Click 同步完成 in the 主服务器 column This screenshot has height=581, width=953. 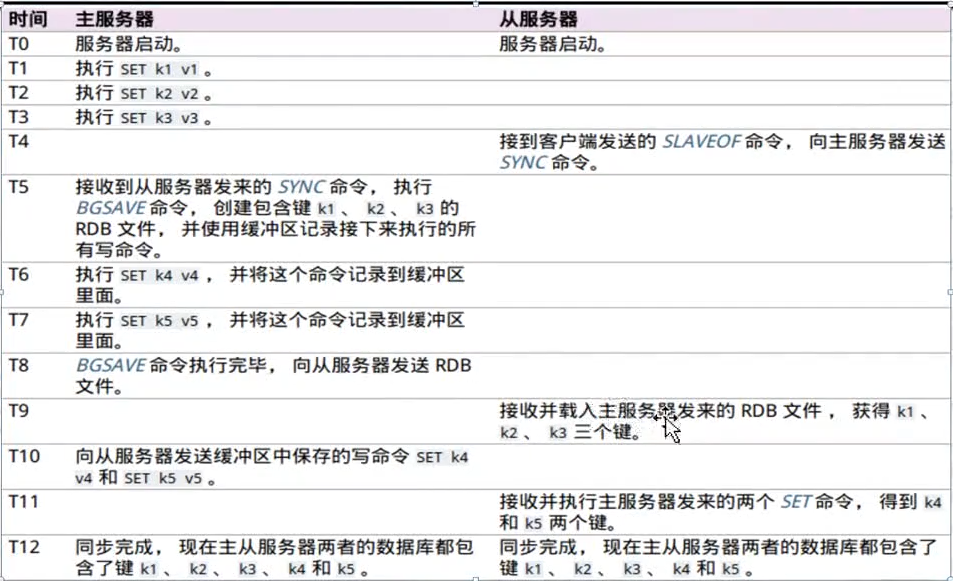[x=114, y=547]
